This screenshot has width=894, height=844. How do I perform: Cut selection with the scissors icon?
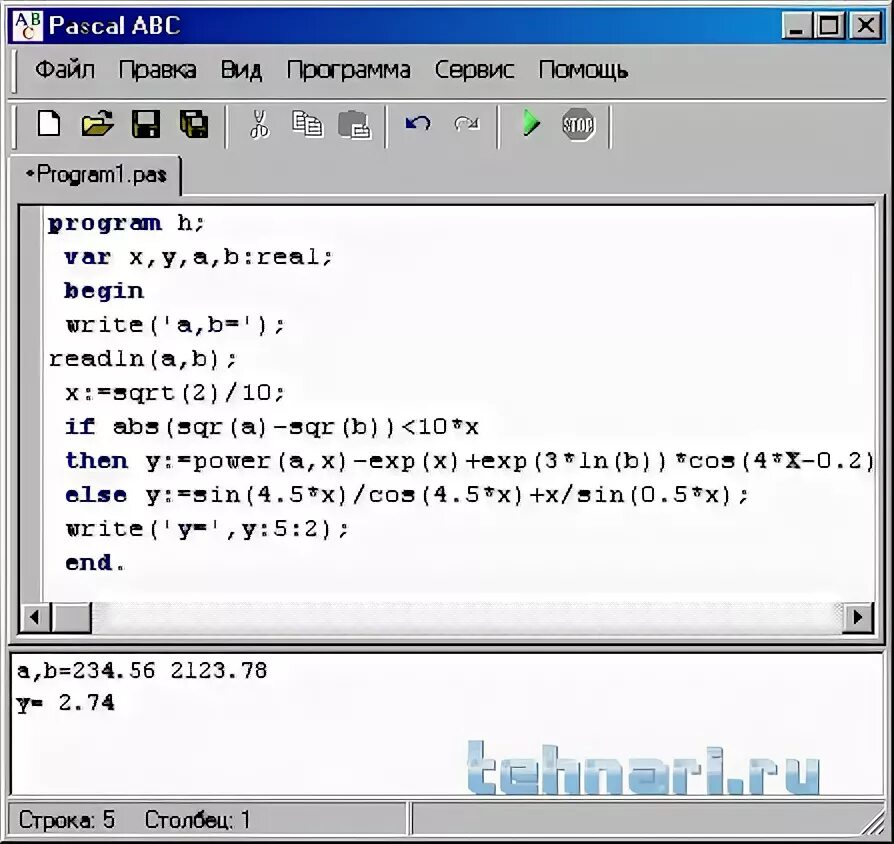(259, 124)
